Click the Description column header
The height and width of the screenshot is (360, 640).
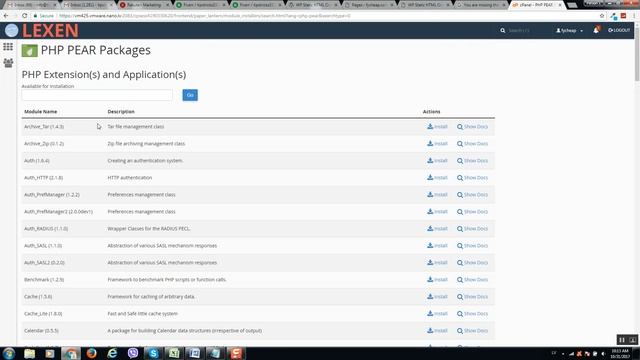(x=121, y=111)
